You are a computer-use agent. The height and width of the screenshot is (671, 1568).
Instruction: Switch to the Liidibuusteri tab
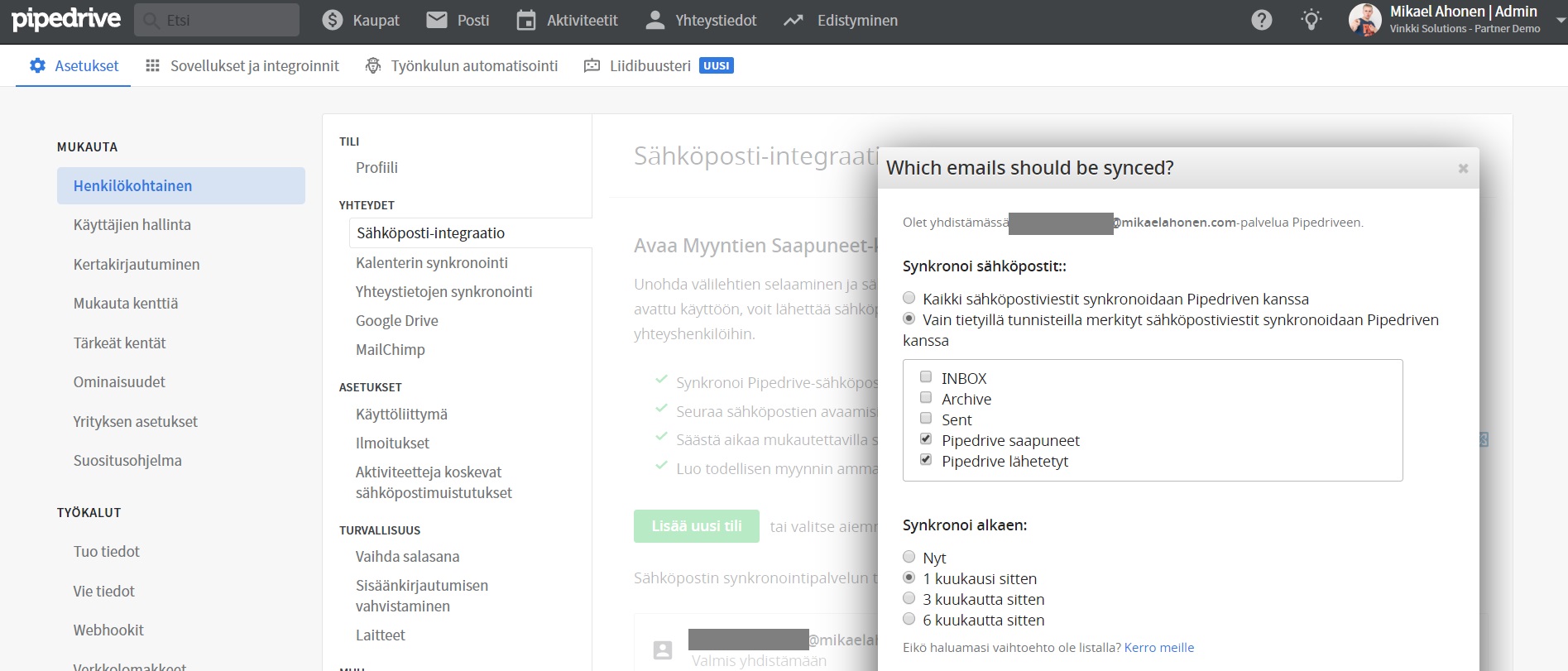click(x=659, y=65)
